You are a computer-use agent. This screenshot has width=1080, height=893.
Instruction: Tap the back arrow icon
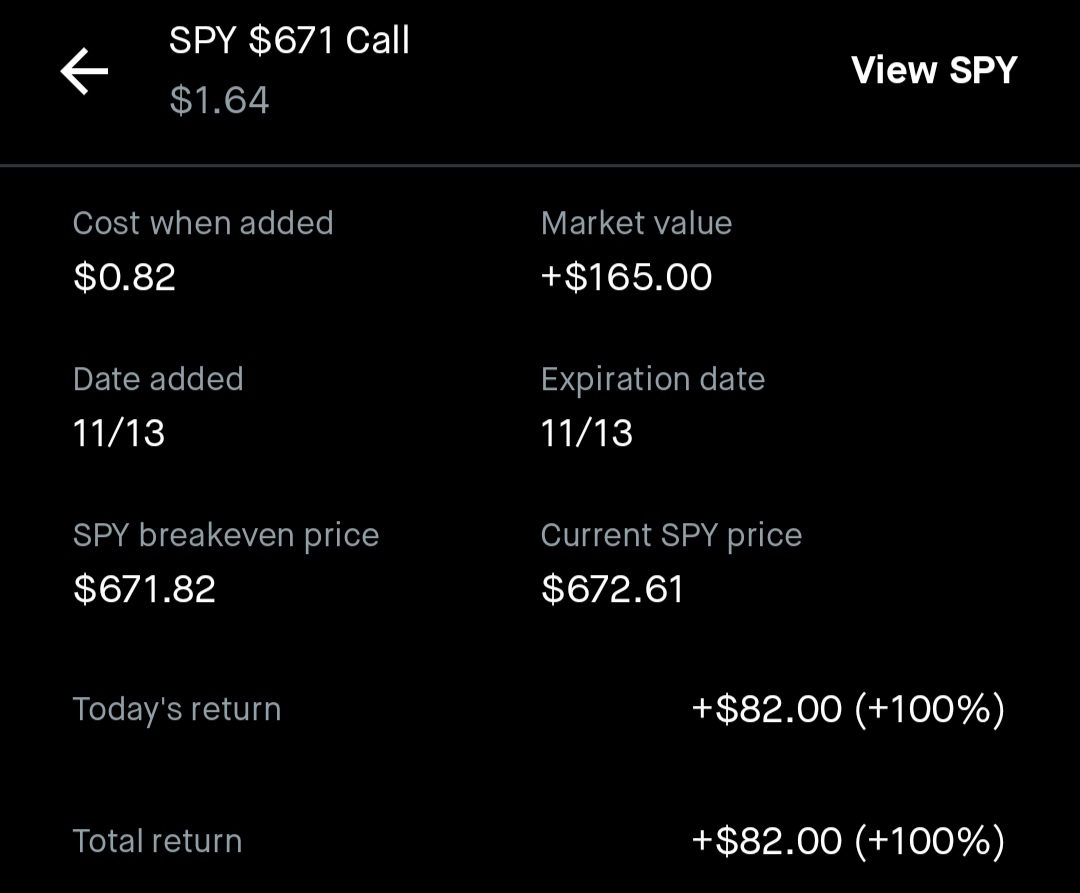point(84,72)
